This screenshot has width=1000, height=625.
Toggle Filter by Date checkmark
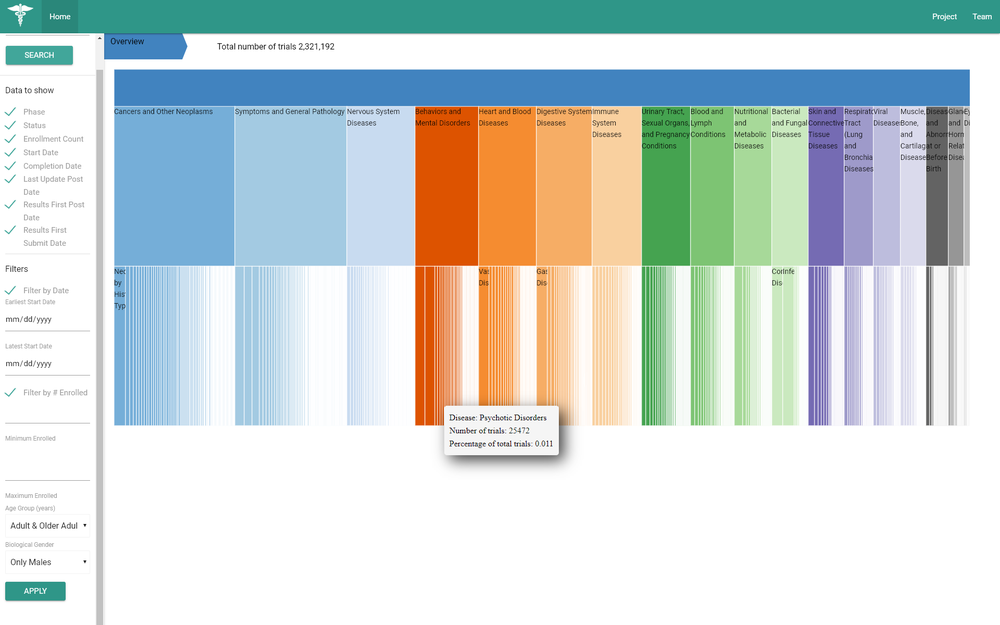[x=11, y=290]
